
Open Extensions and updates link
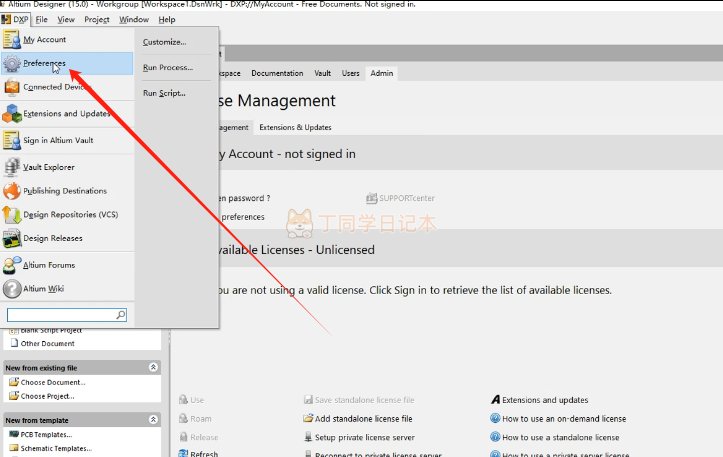545,400
